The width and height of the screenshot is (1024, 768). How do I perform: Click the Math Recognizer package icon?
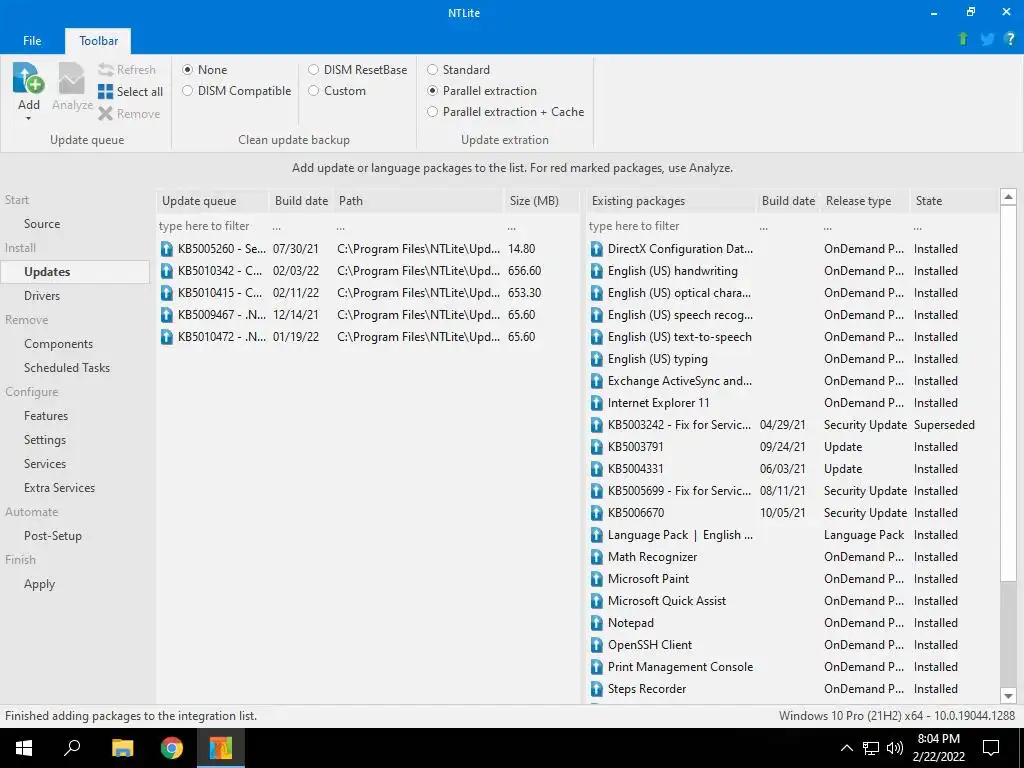point(597,557)
